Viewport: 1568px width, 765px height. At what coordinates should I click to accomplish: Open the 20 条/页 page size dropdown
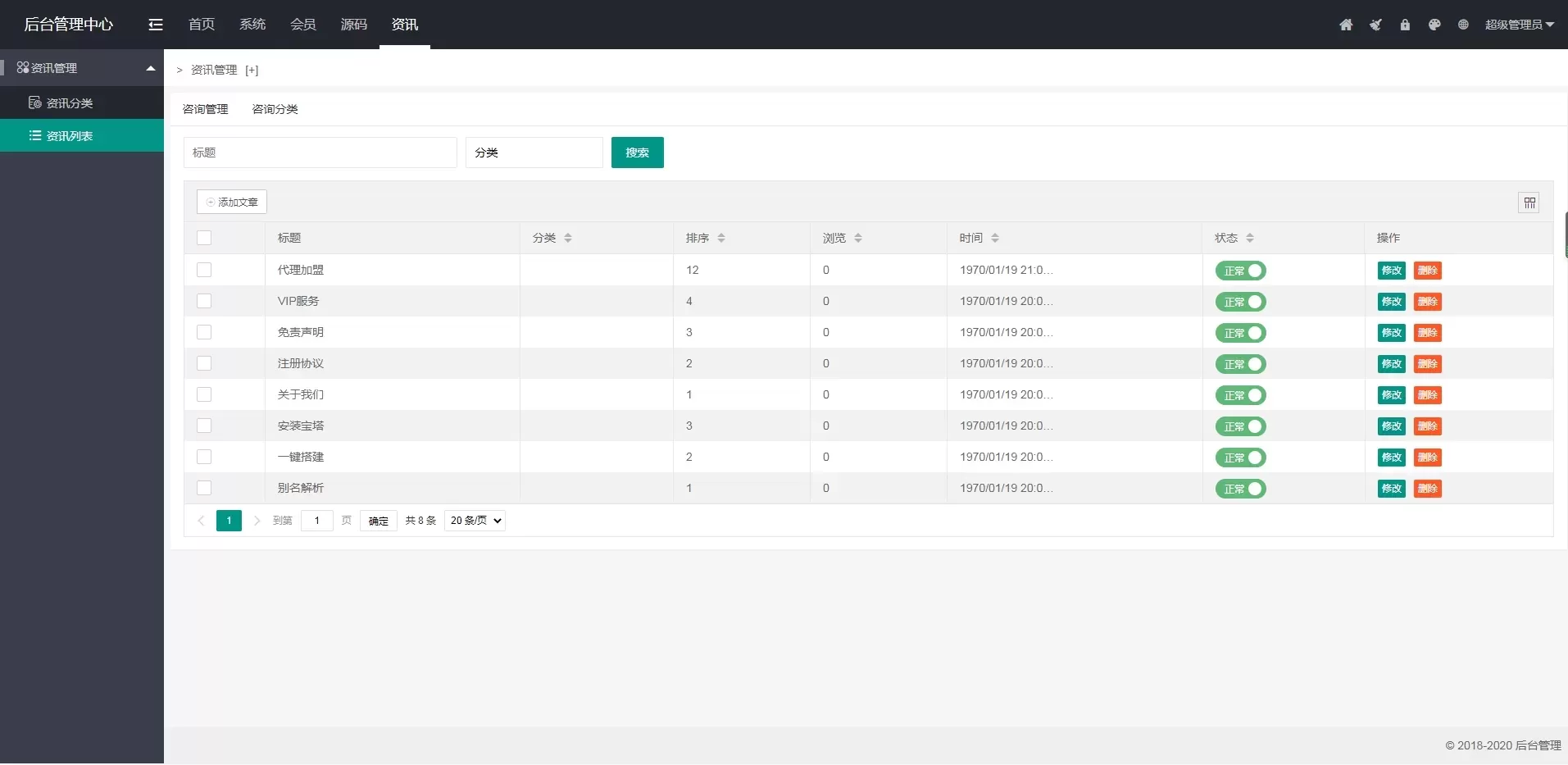click(x=475, y=521)
